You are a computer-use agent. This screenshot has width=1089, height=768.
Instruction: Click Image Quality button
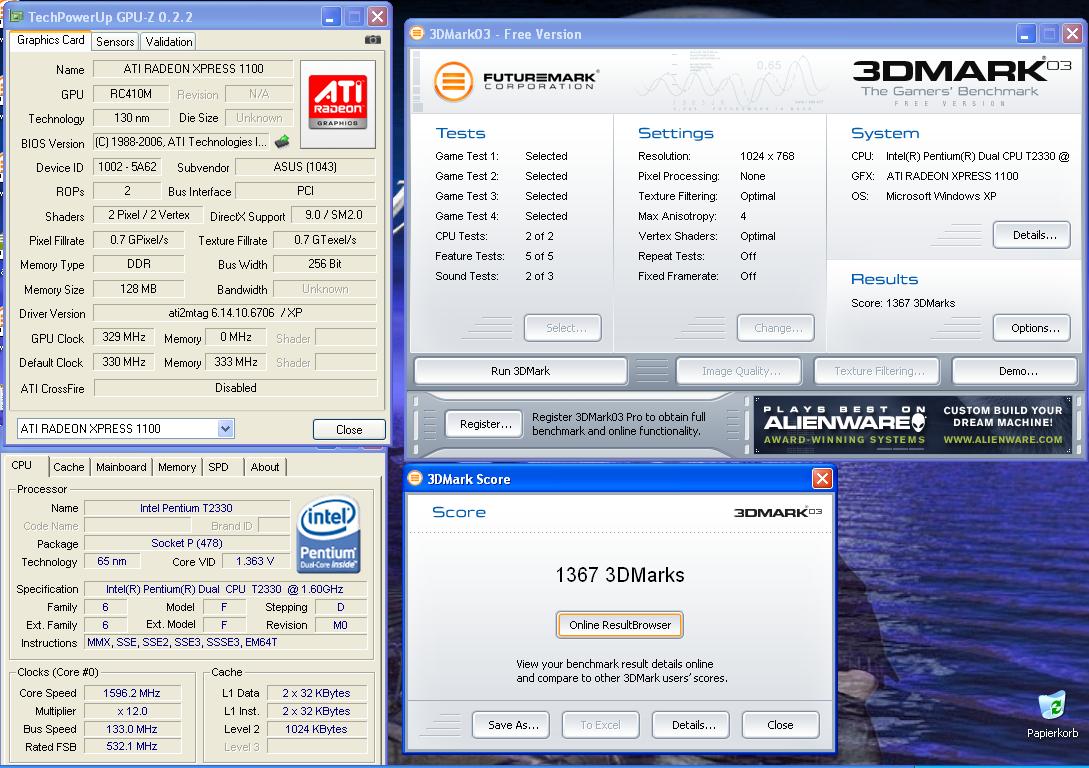pos(740,372)
